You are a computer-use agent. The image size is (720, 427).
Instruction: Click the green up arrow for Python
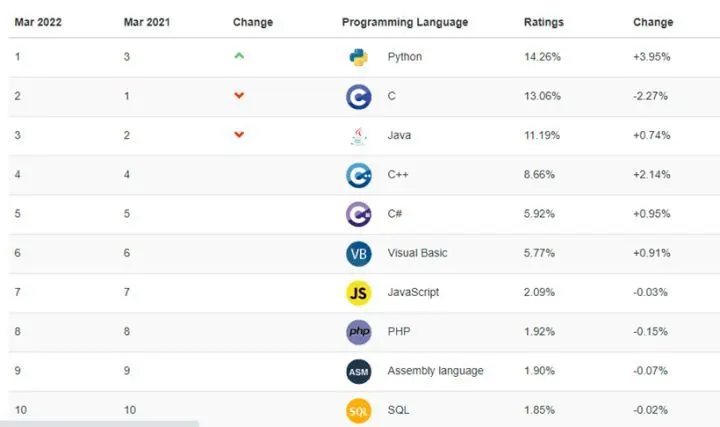point(238,56)
